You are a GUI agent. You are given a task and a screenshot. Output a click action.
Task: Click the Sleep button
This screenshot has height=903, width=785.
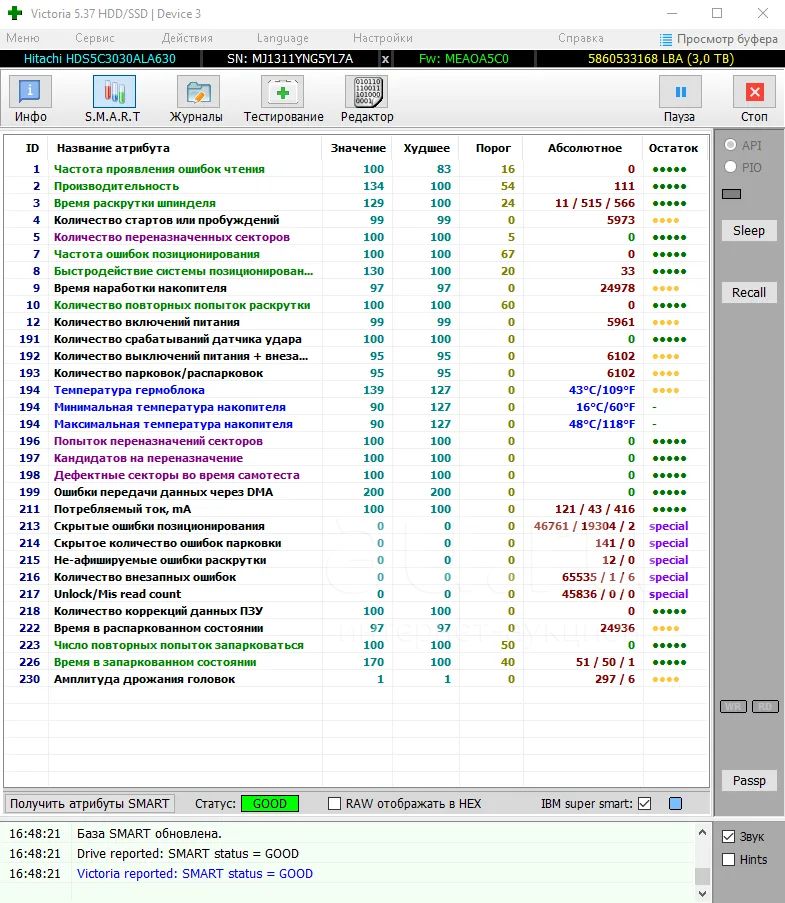[749, 231]
